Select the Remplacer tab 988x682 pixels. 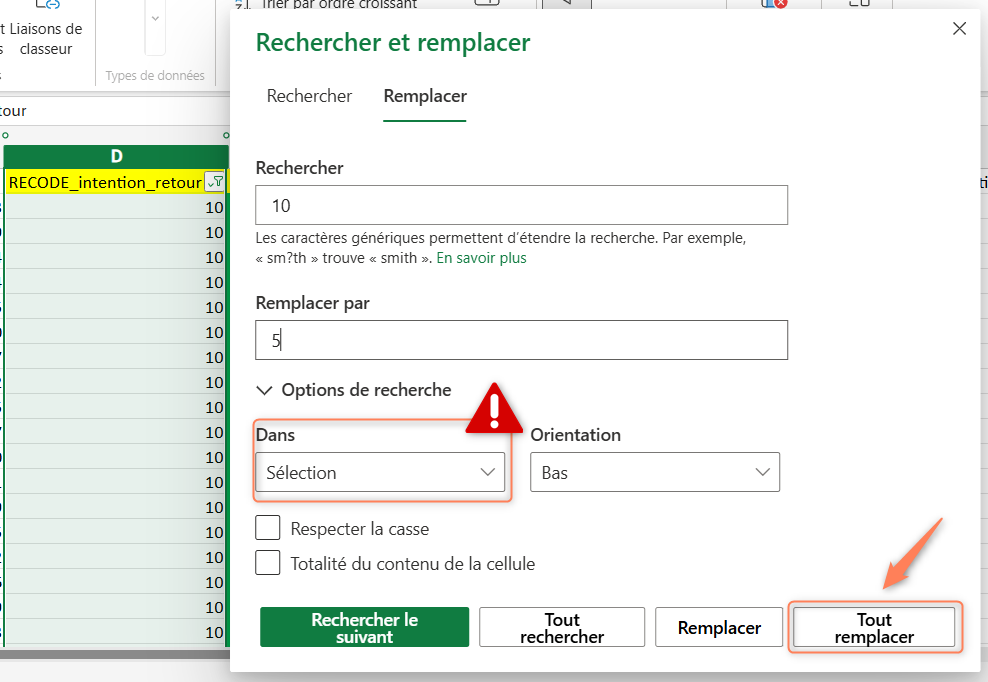(x=425, y=96)
